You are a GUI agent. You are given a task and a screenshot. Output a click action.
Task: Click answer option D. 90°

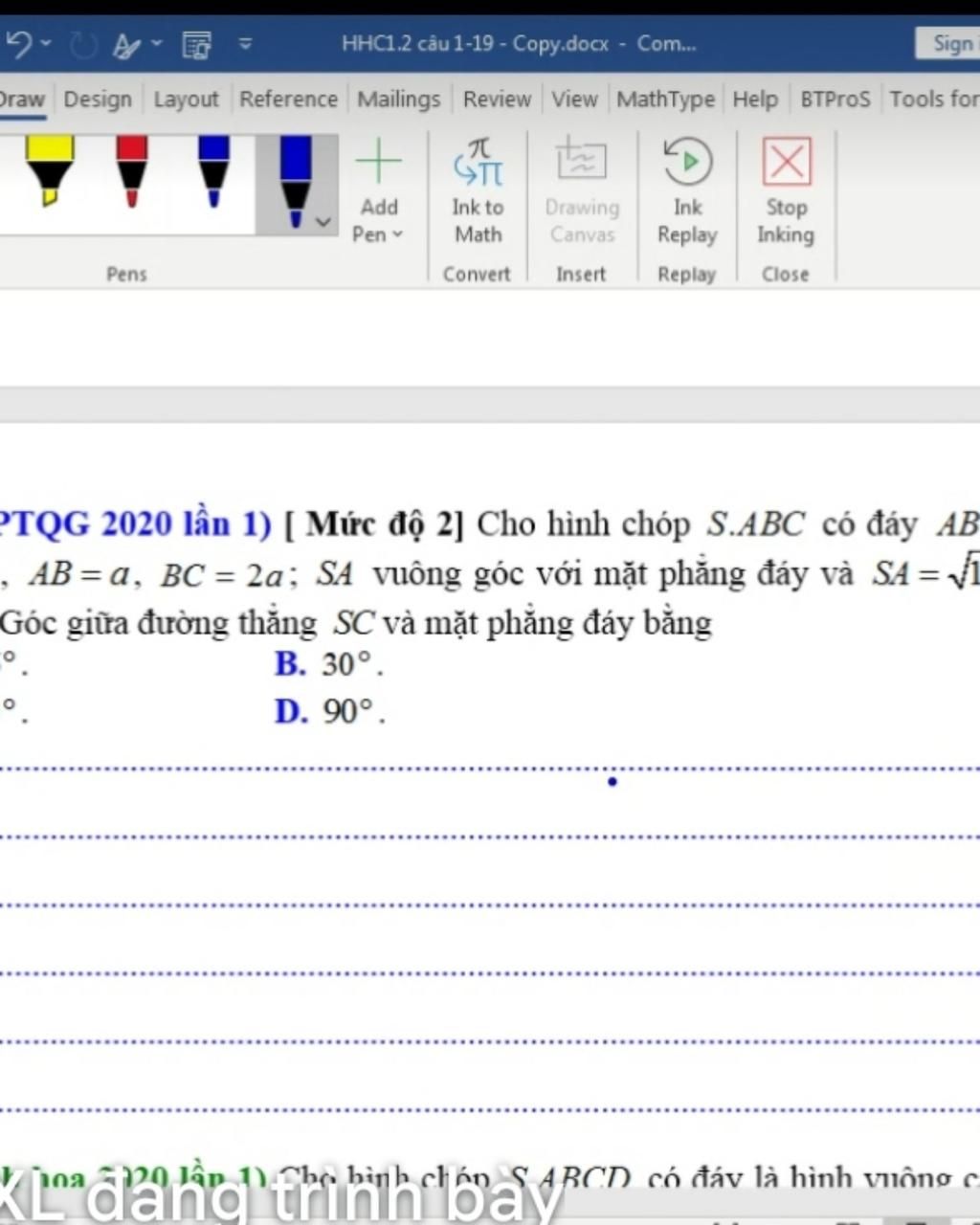(x=330, y=712)
